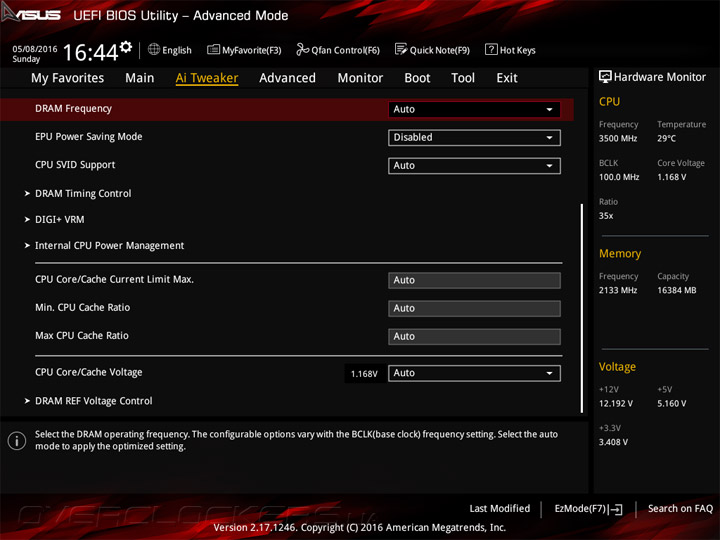Expand DRAM REF Voltage Control
The image size is (720, 540).
click(x=93, y=401)
